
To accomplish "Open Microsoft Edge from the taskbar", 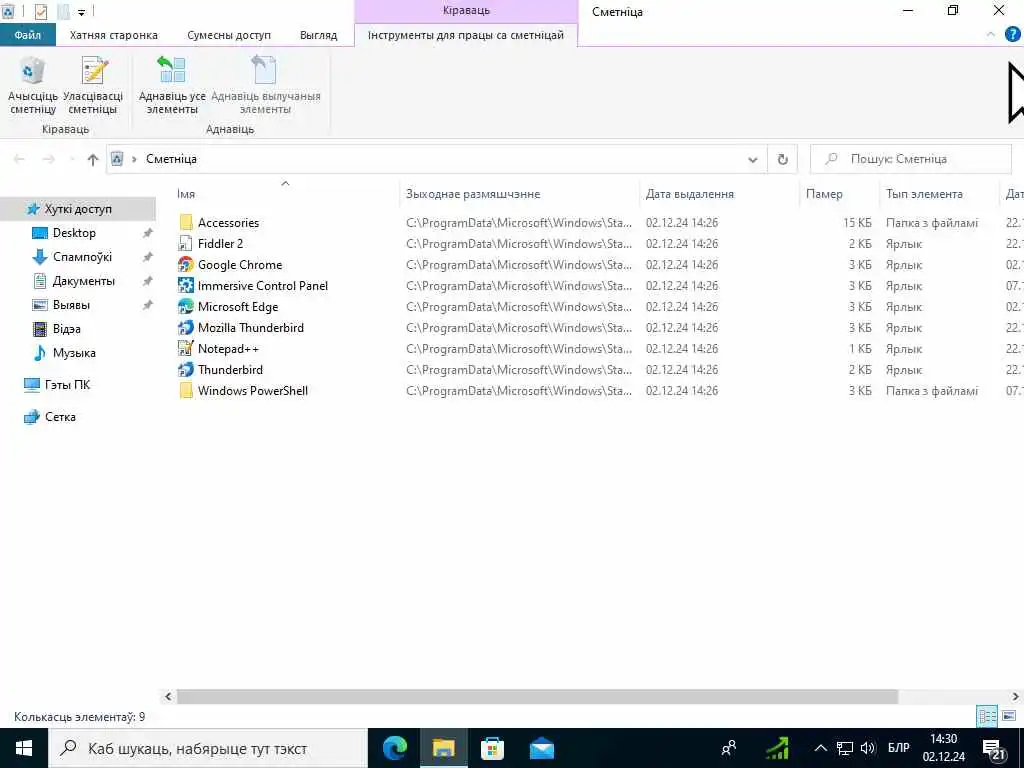I will tap(394, 748).
